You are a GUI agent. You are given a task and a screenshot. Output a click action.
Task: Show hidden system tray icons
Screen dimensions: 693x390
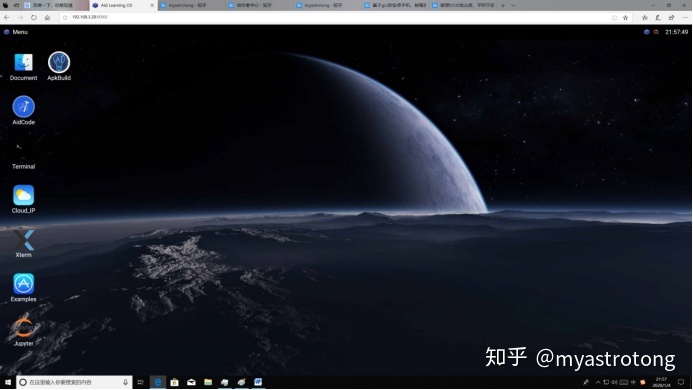click(x=598, y=382)
